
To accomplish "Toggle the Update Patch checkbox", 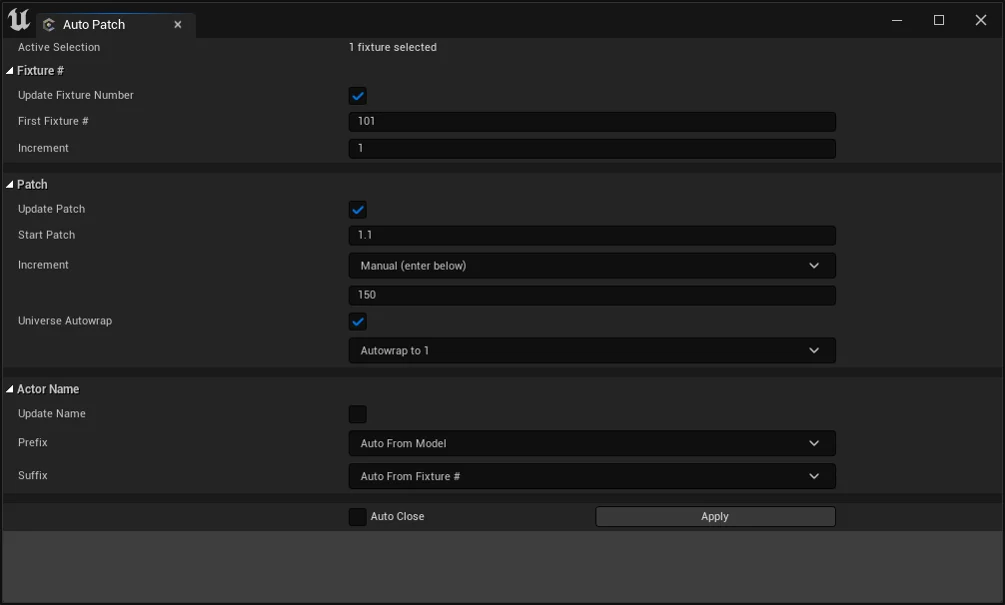I will pos(358,210).
